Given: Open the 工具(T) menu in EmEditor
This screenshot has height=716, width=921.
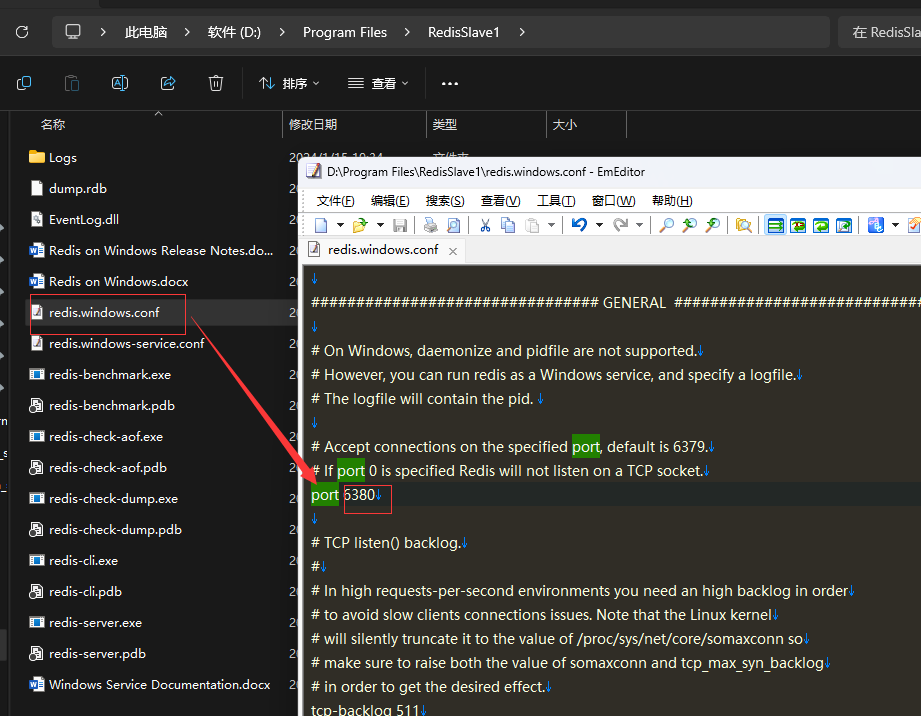Looking at the screenshot, I should 556,201.
